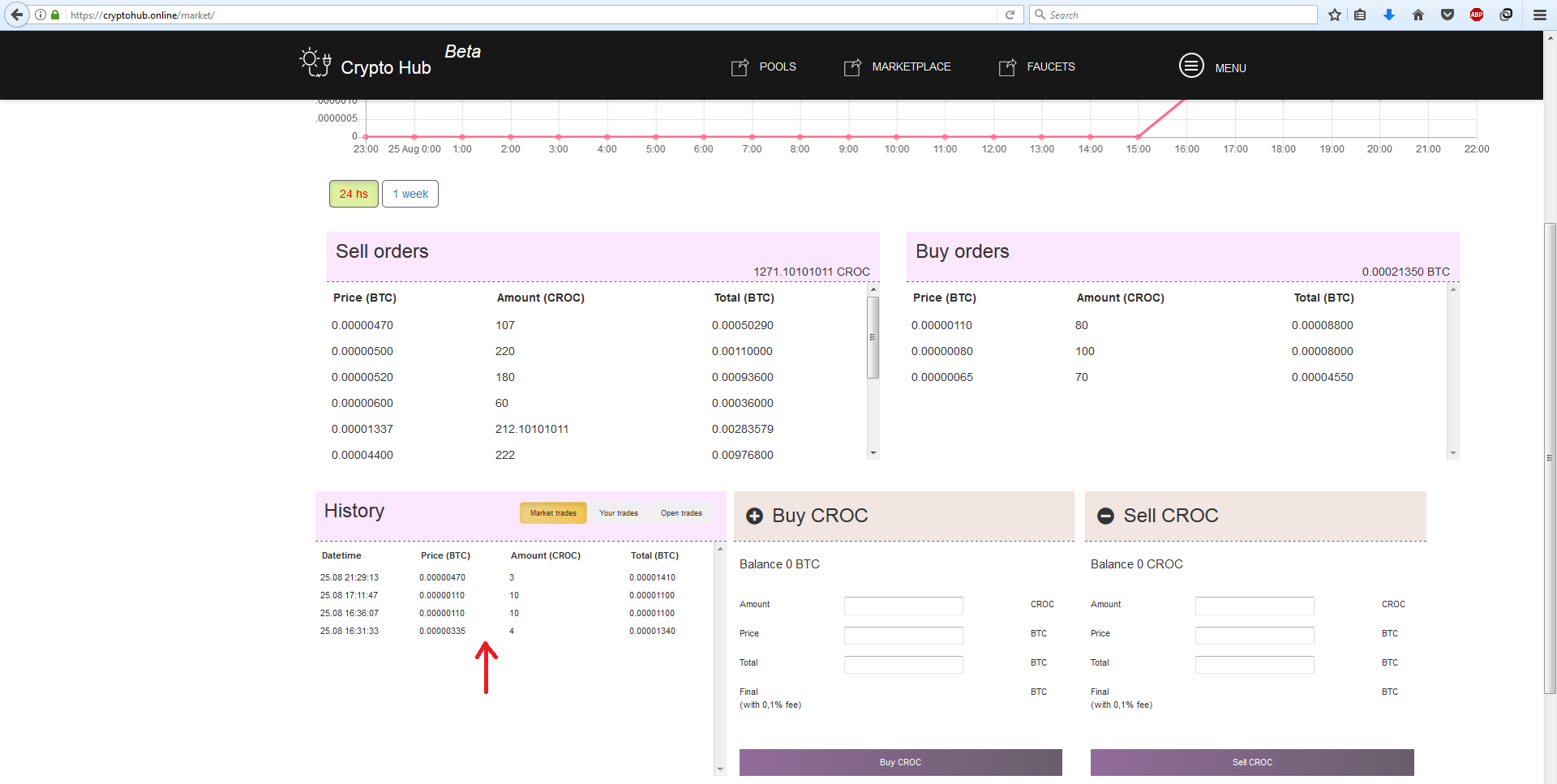This screenshot has width=1557, height=784.
Task: Open the MARKETPLACE menu item
Action: pos(911,66)
